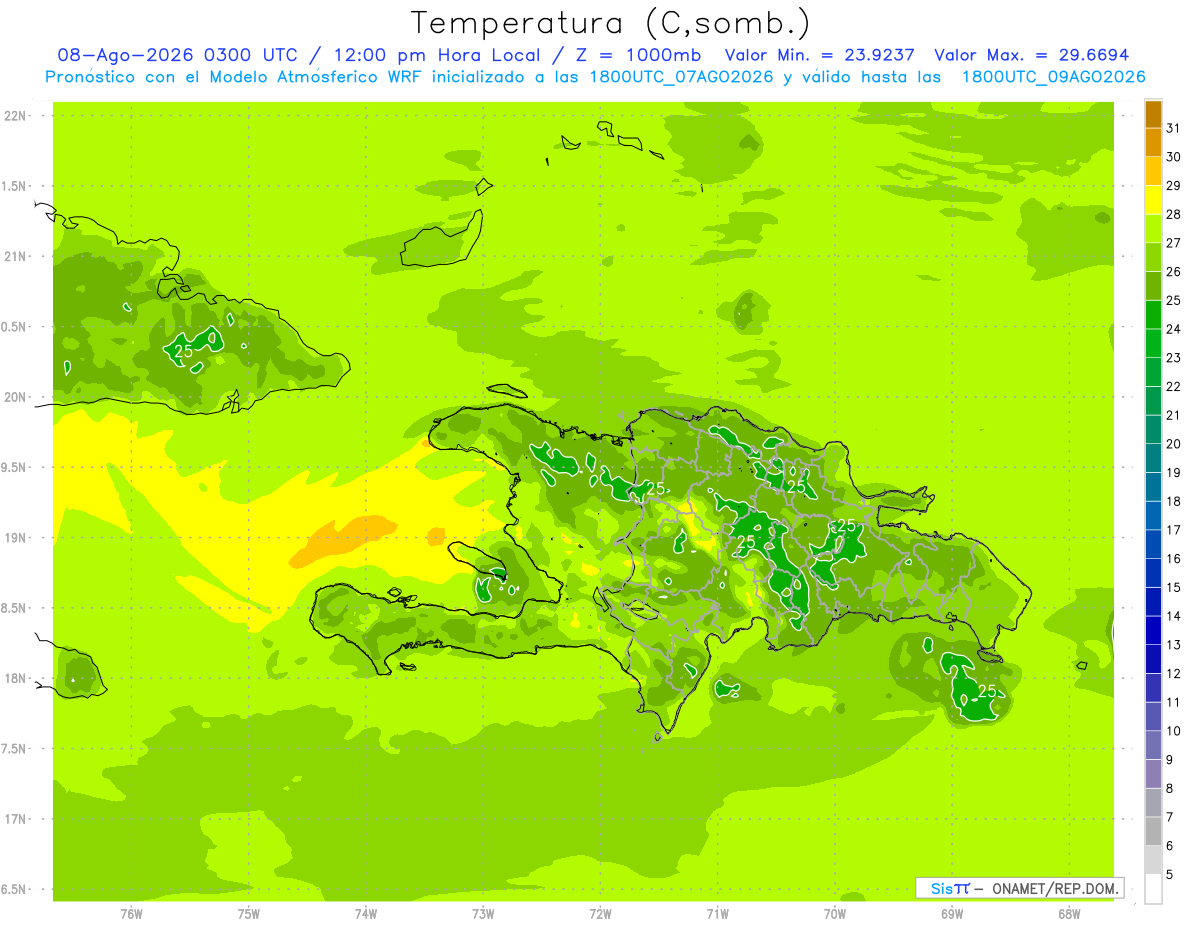
Task: Click the '72W' longitude label
Action: click(600, 913)
